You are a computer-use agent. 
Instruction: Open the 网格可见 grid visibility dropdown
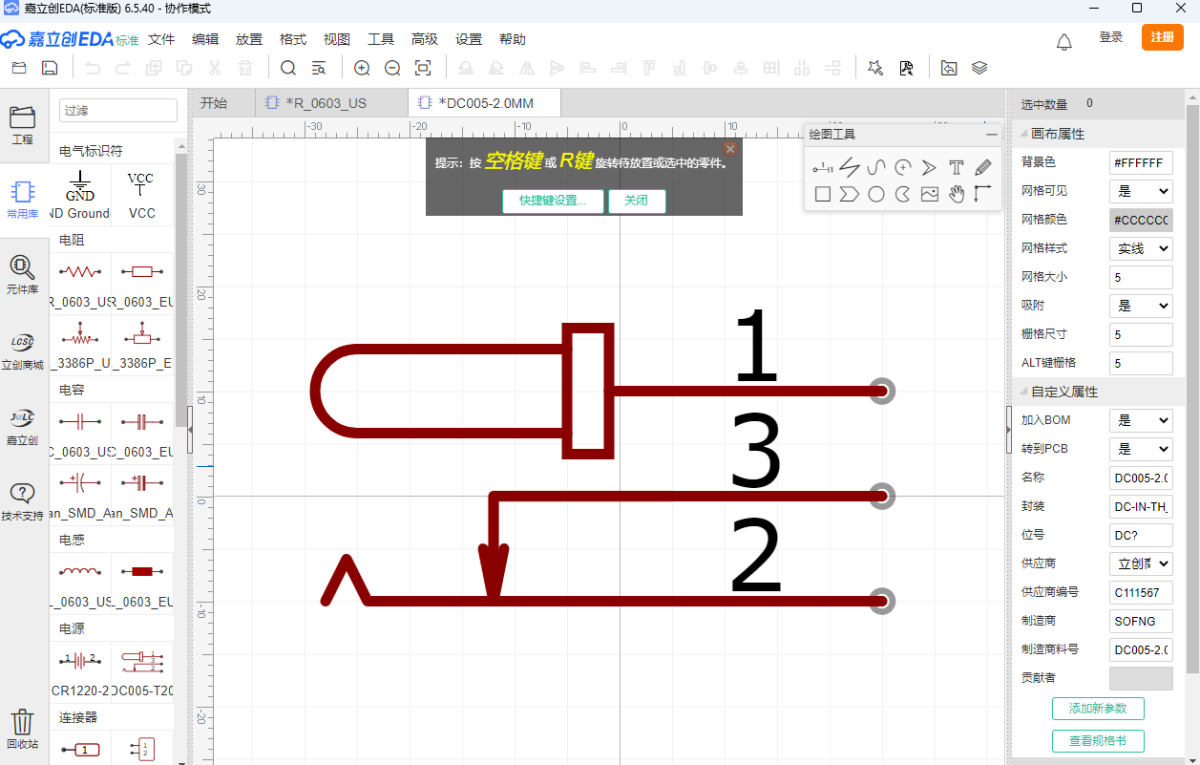(x=1140, y=191)
